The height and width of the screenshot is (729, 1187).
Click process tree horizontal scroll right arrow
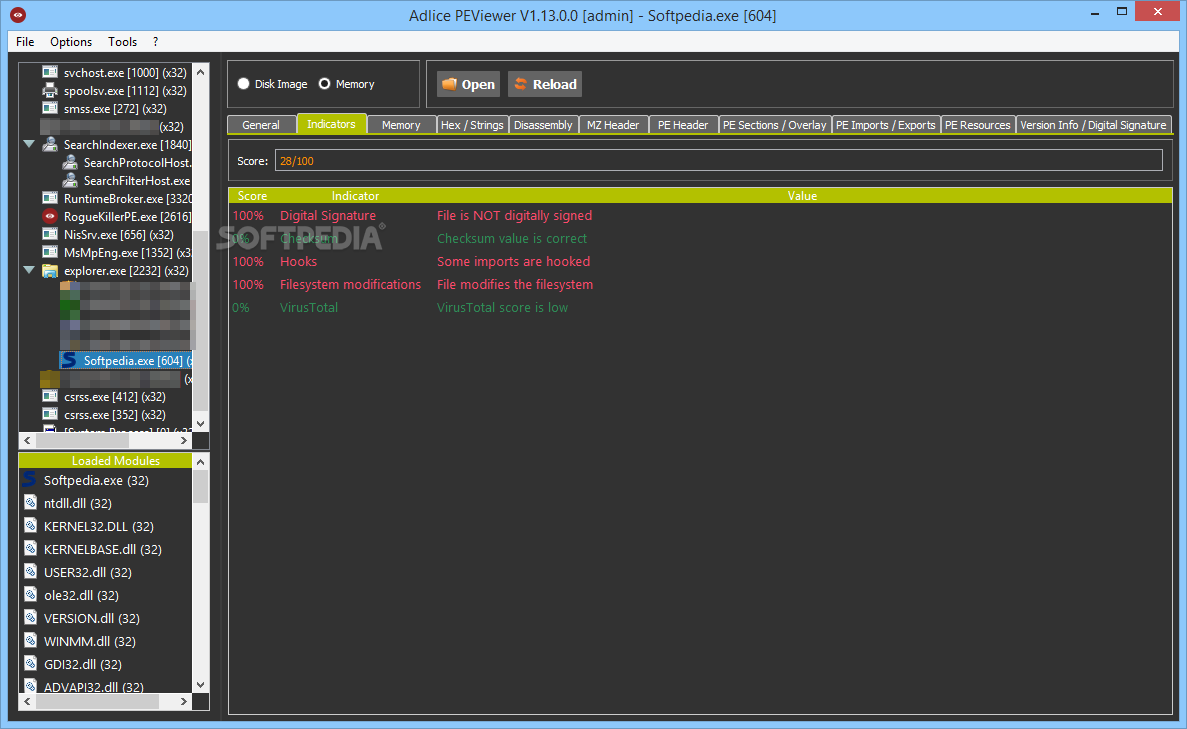click(183, 440)
